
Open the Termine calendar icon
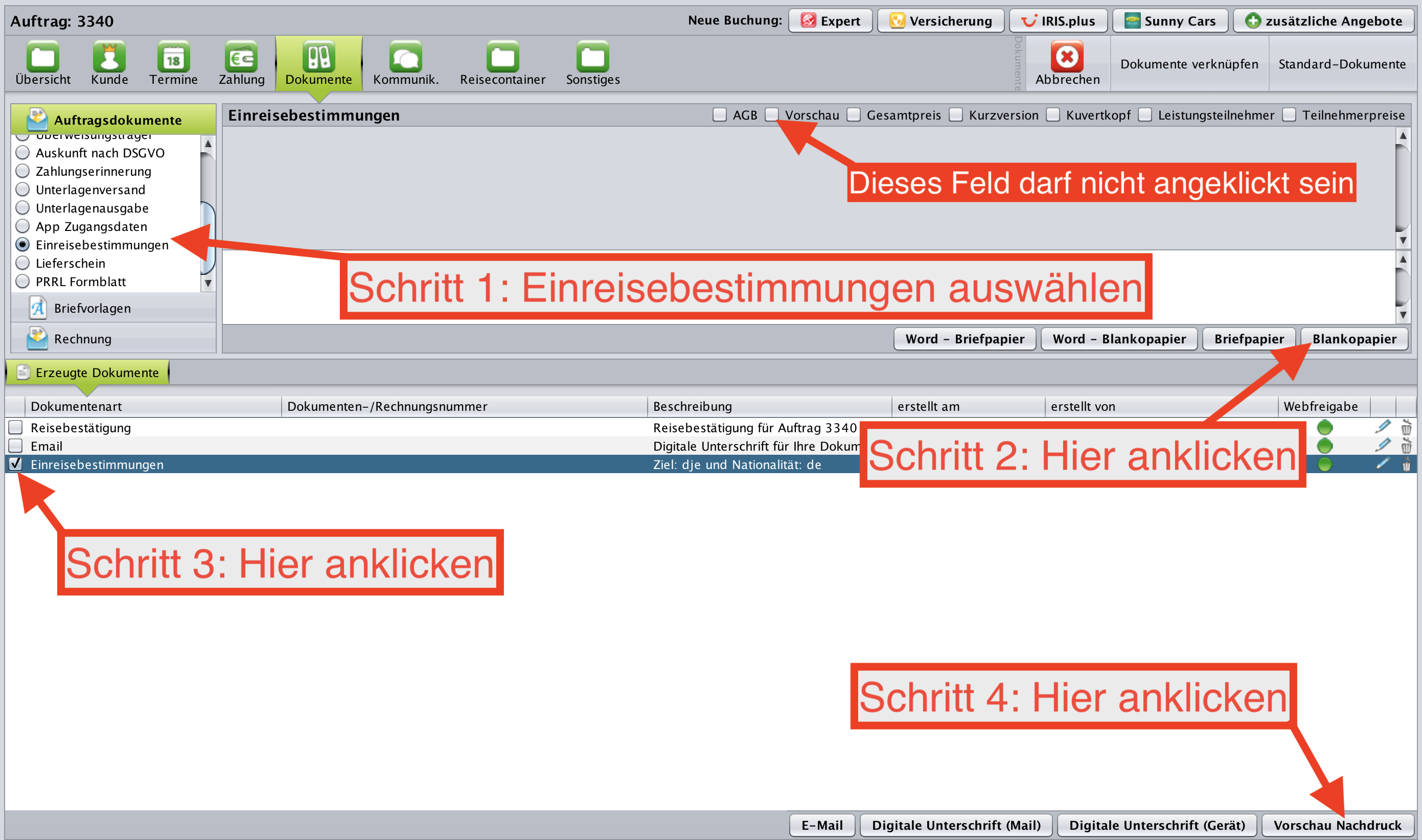[x=173, y=57]
